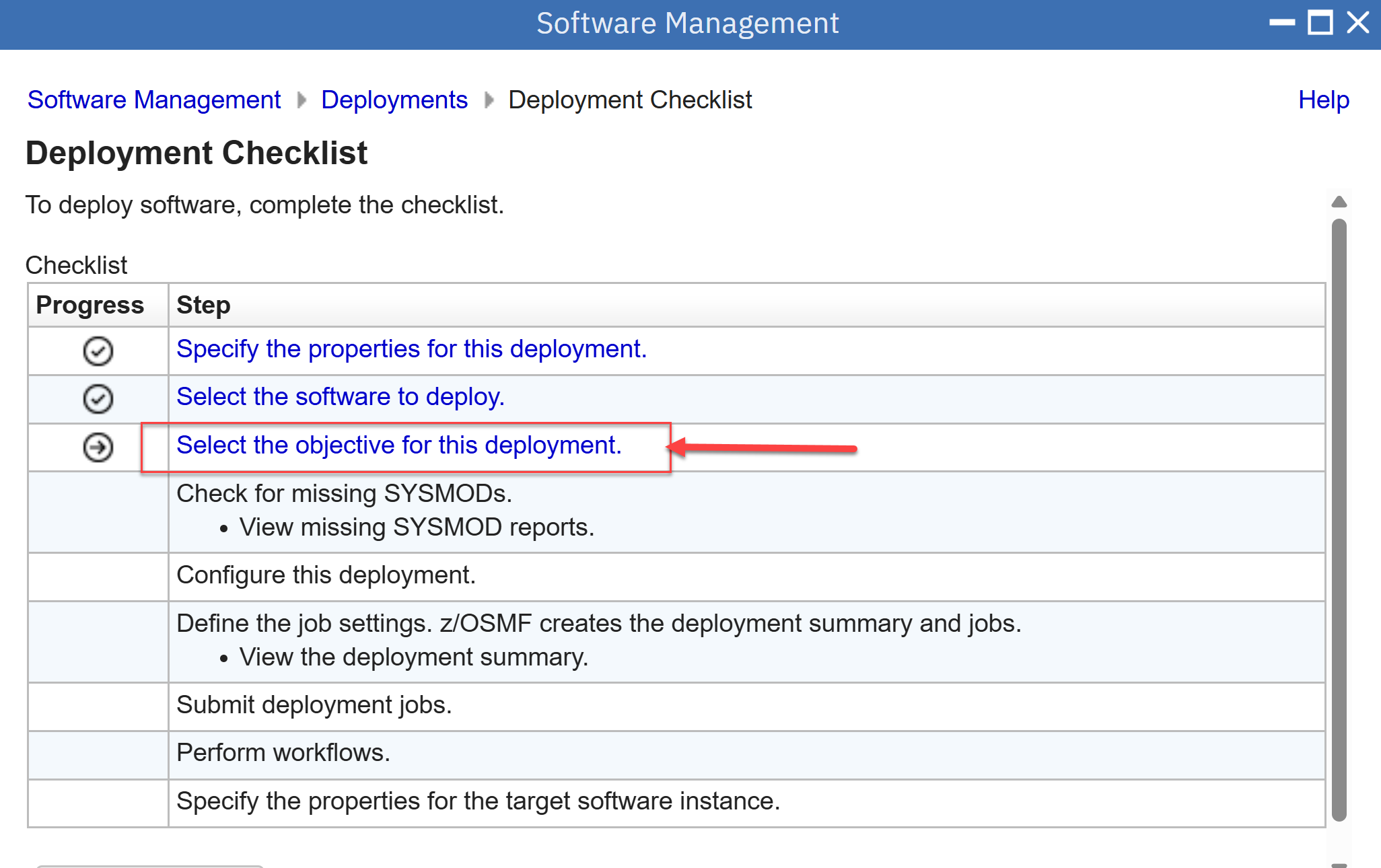
Task: Click Configure this deployment row
Action: point(326,575)
